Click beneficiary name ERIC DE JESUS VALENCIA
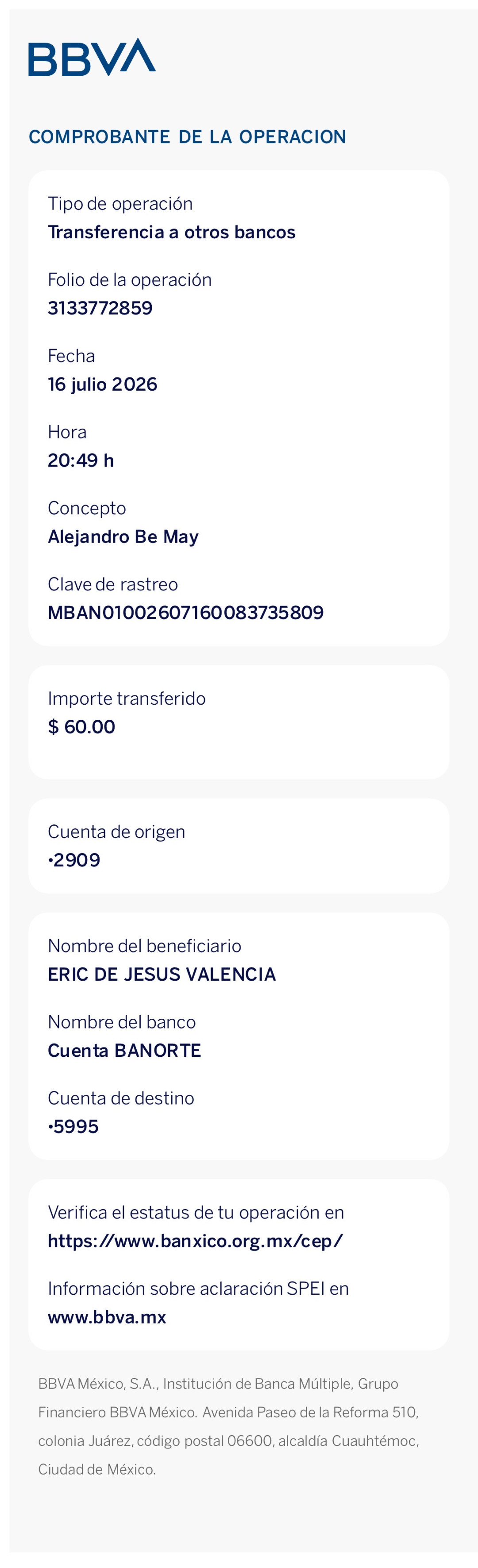Screen dimensions: 478x1568 pos(162,974)
